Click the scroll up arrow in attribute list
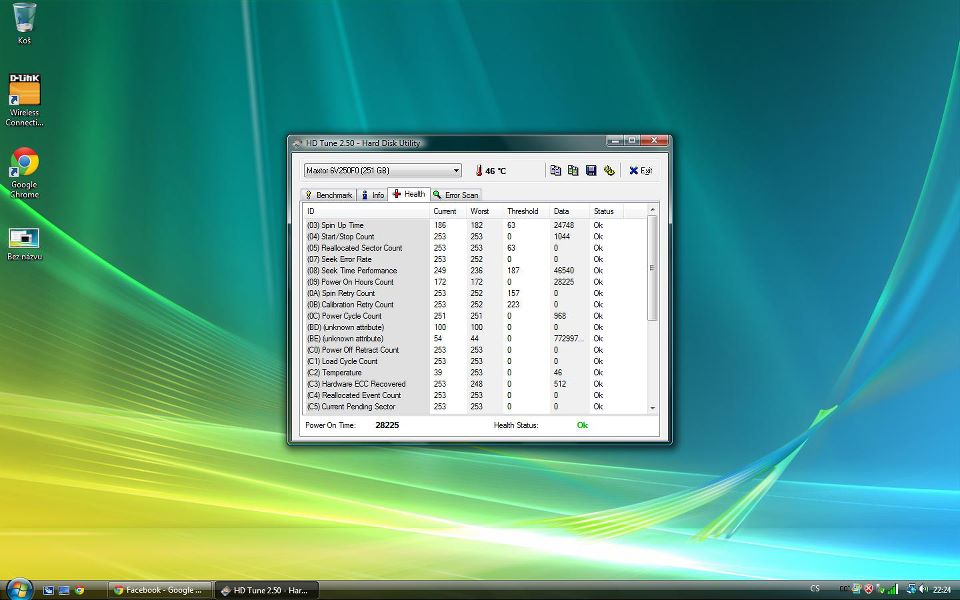This screenshot has width=960, height=600. click(x=652, y=210)
